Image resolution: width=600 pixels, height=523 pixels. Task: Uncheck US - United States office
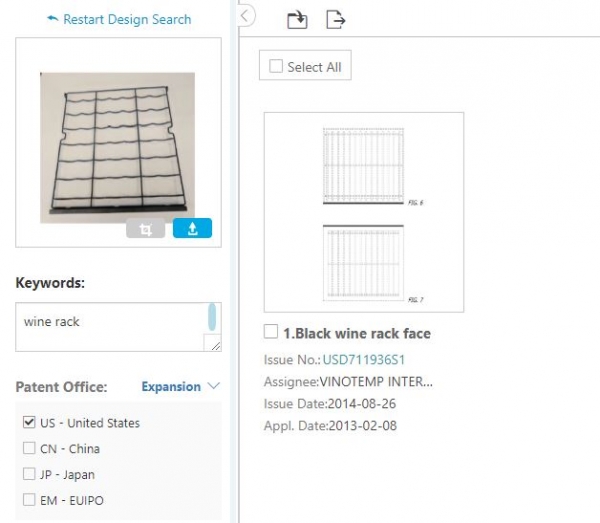[29, 423]
